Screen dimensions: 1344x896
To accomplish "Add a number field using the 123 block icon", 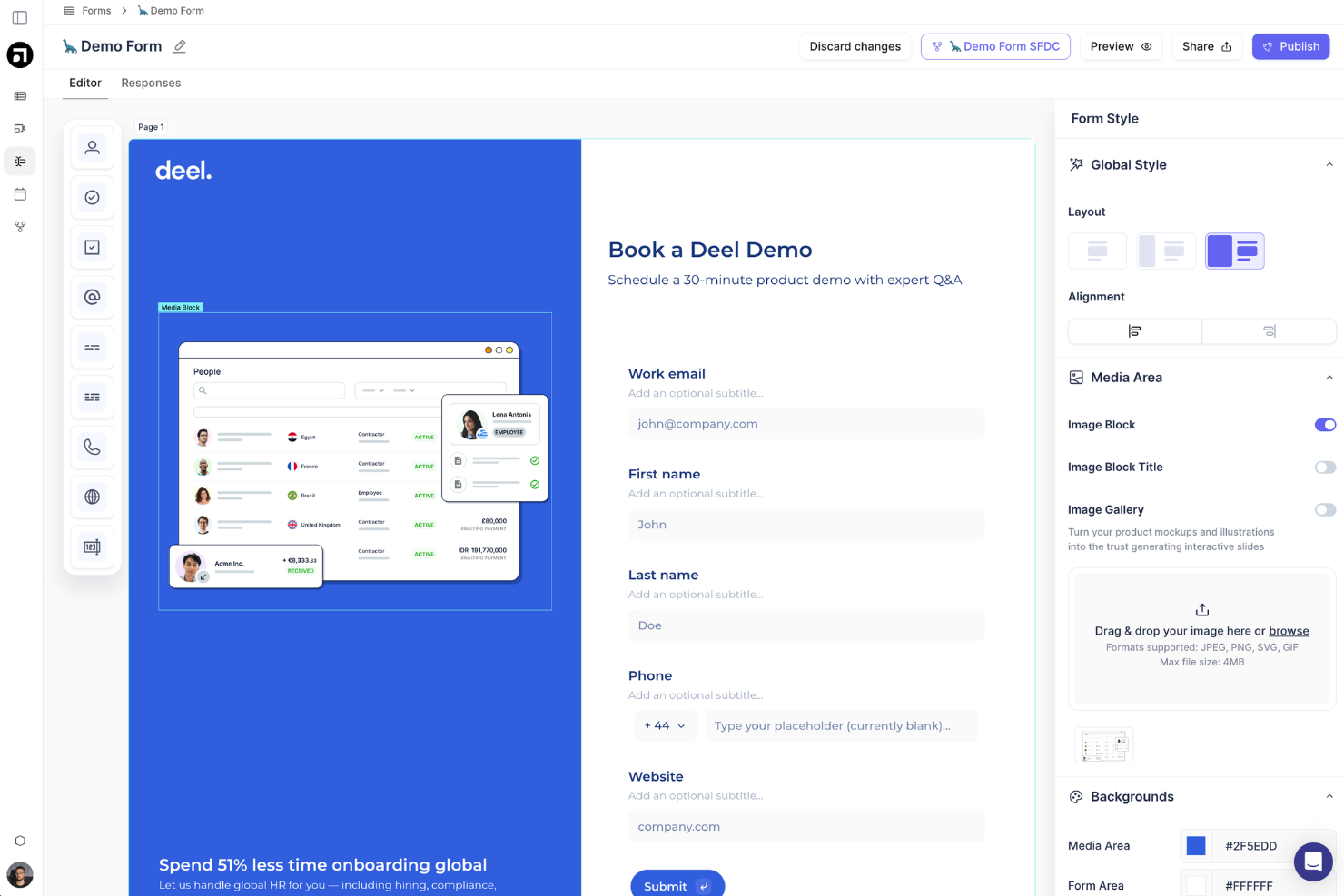I will tap(92, 546).
